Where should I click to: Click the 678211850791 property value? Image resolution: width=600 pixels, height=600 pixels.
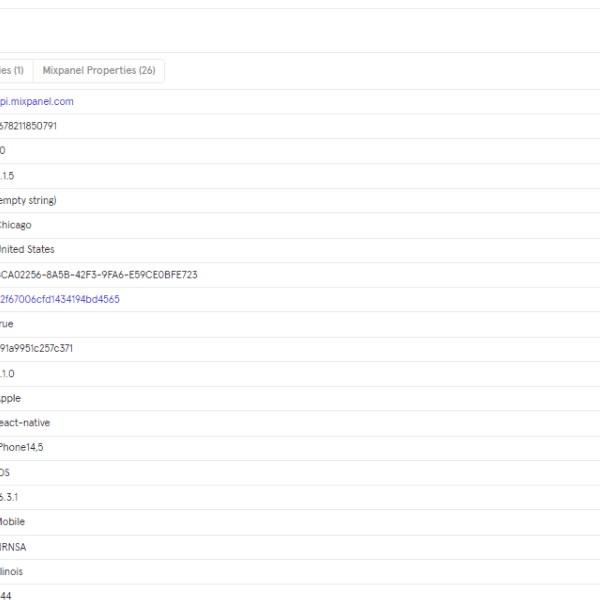pyautogui.click(x=30, y=126)
